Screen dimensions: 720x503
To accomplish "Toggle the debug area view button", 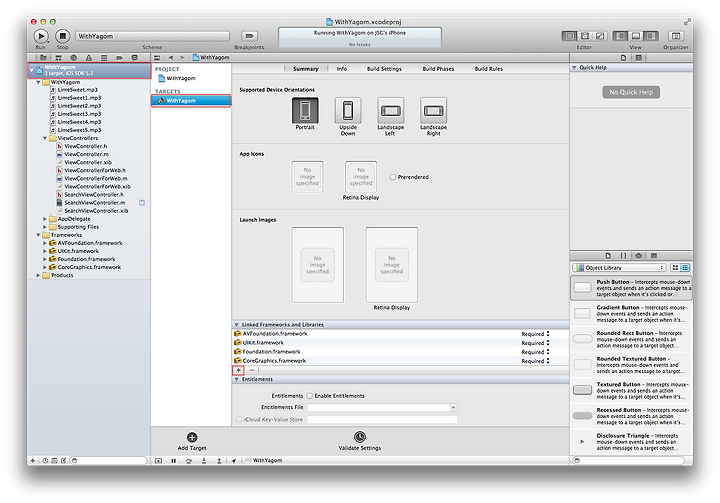I will (636, 36).
